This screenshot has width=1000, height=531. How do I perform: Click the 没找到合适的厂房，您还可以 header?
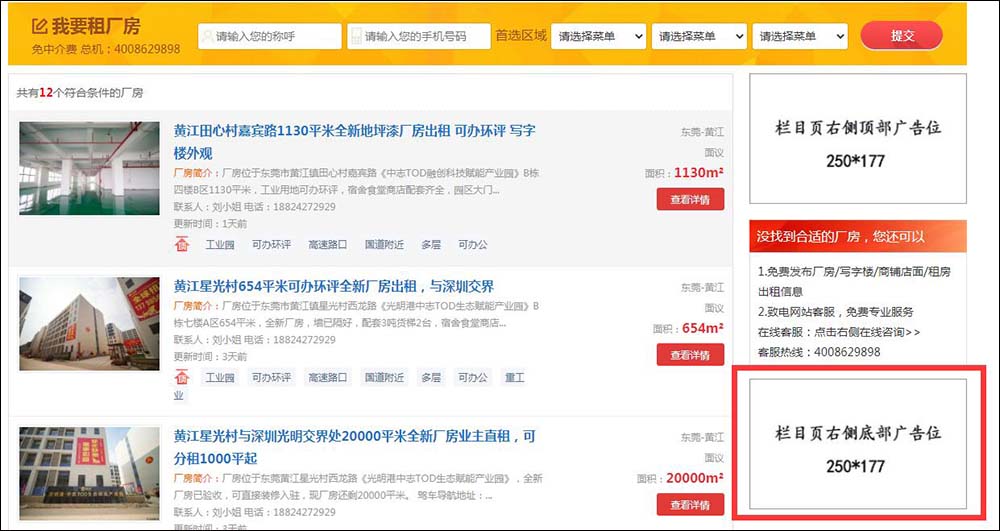[858, 236]
